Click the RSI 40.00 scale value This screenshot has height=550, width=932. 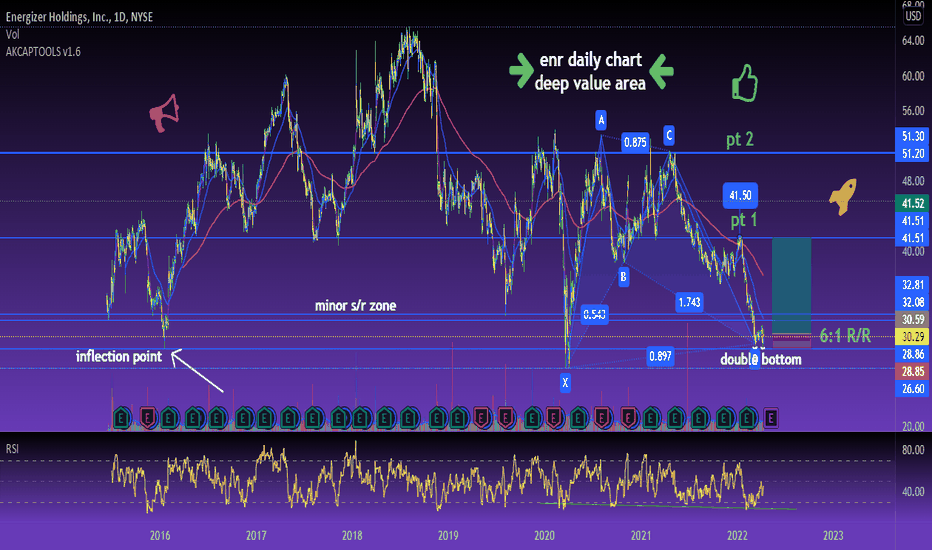coord(913,492)
